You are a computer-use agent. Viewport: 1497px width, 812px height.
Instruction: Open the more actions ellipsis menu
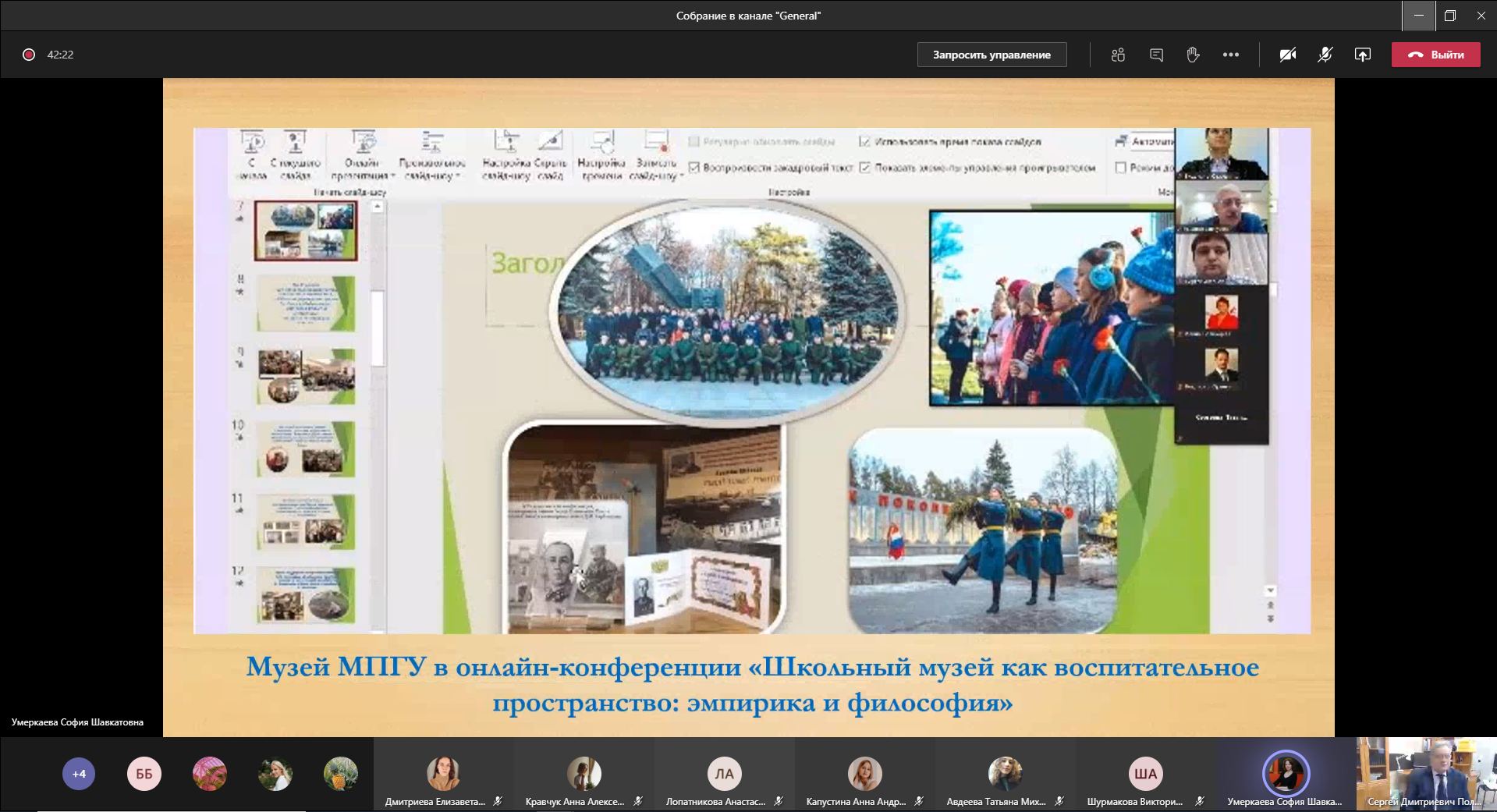pyautogui.click(x=1231, y=55)
